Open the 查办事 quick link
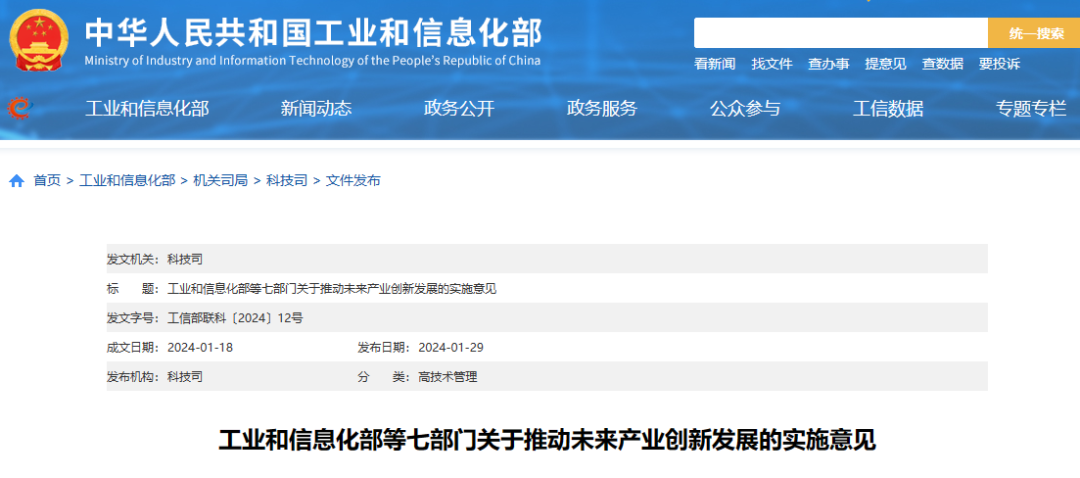 (x=829, y=64)
